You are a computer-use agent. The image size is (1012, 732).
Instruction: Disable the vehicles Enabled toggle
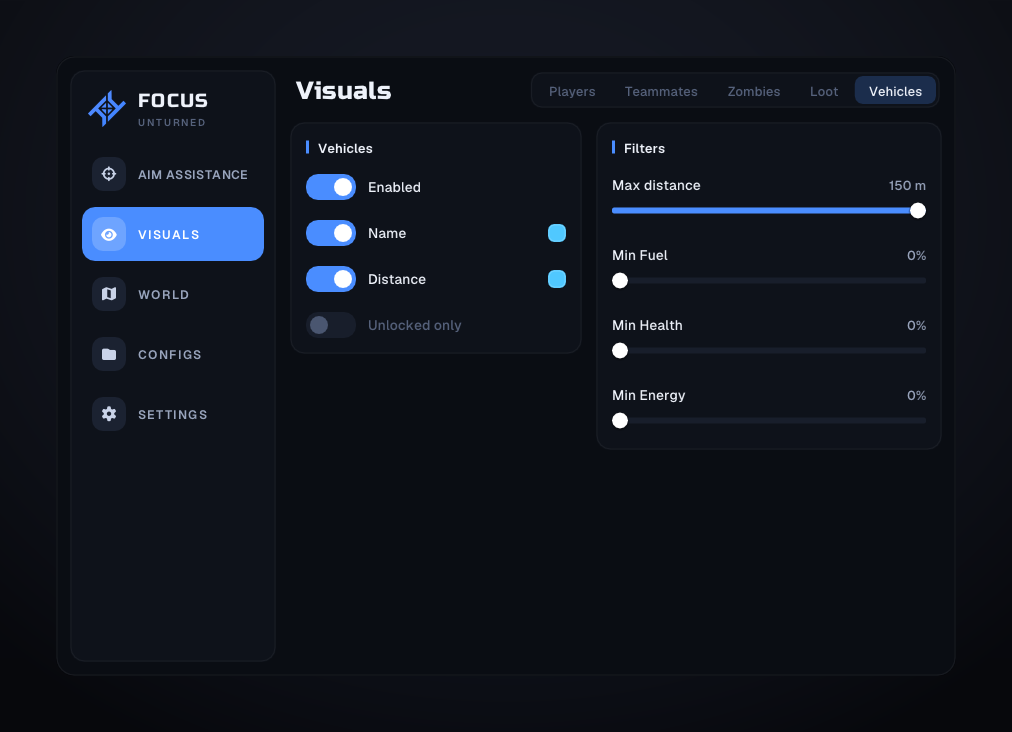point(331,187)
